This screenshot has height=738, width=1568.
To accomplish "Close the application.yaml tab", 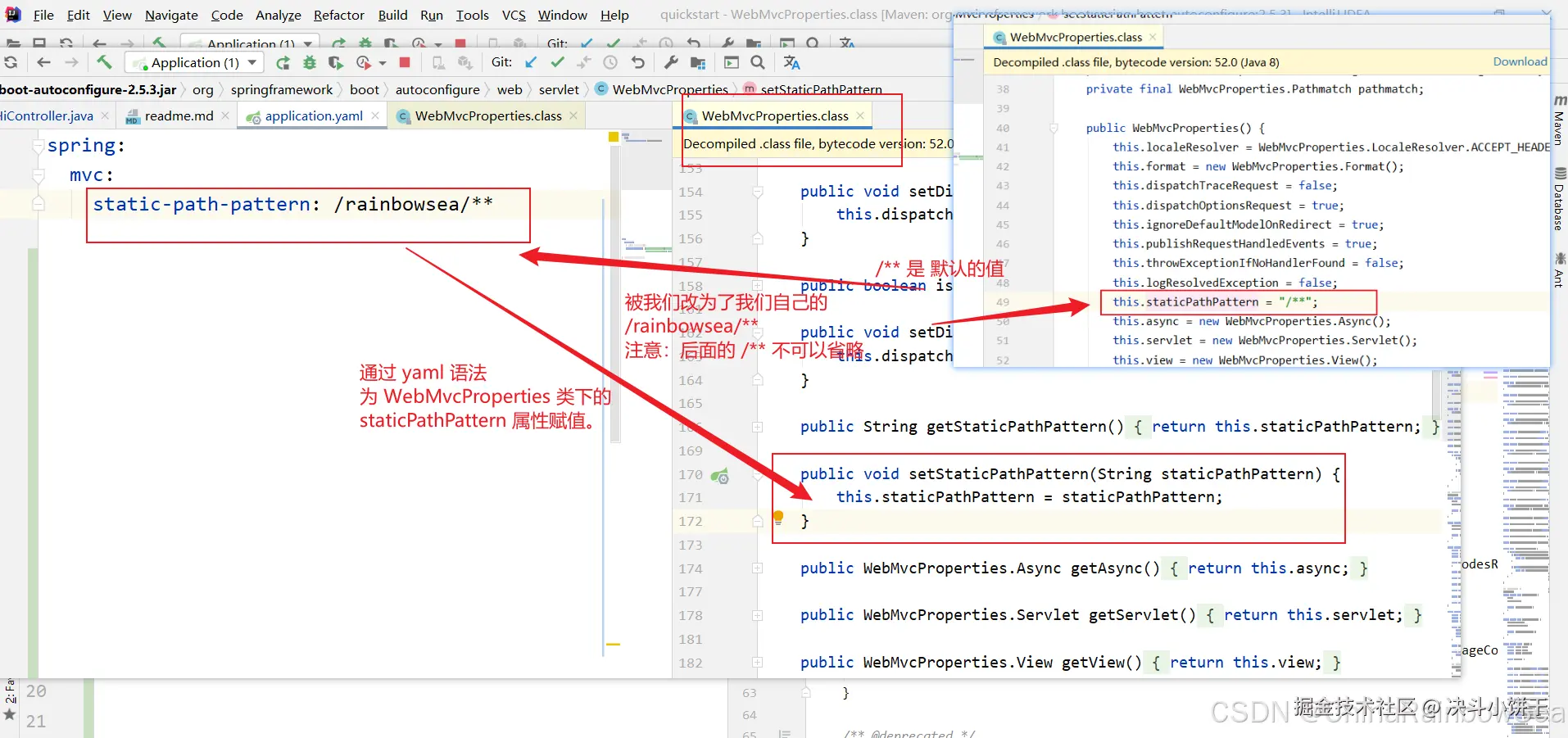I will click(x=375, y=115).
